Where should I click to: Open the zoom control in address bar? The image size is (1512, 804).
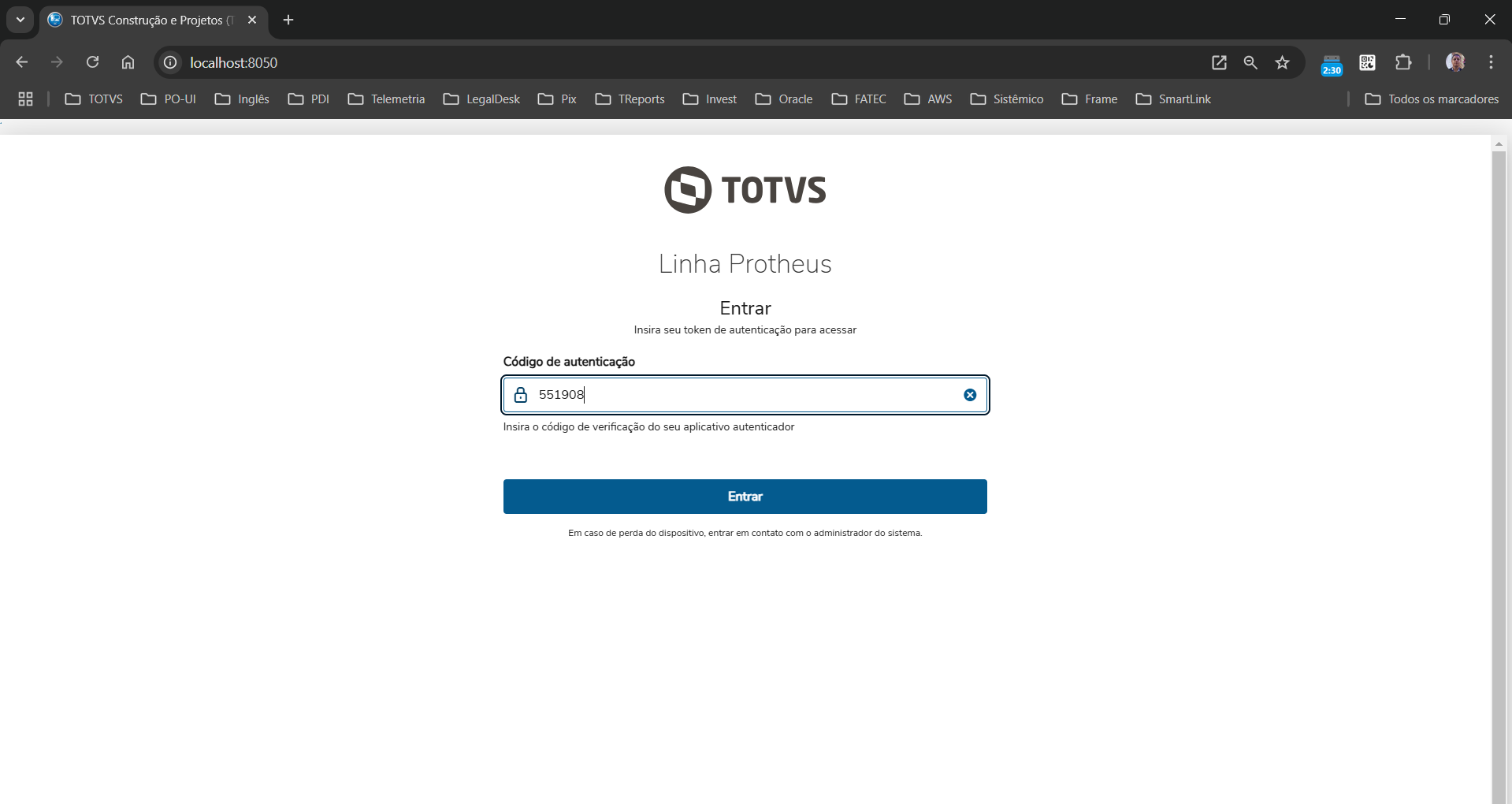(1250, 62)
